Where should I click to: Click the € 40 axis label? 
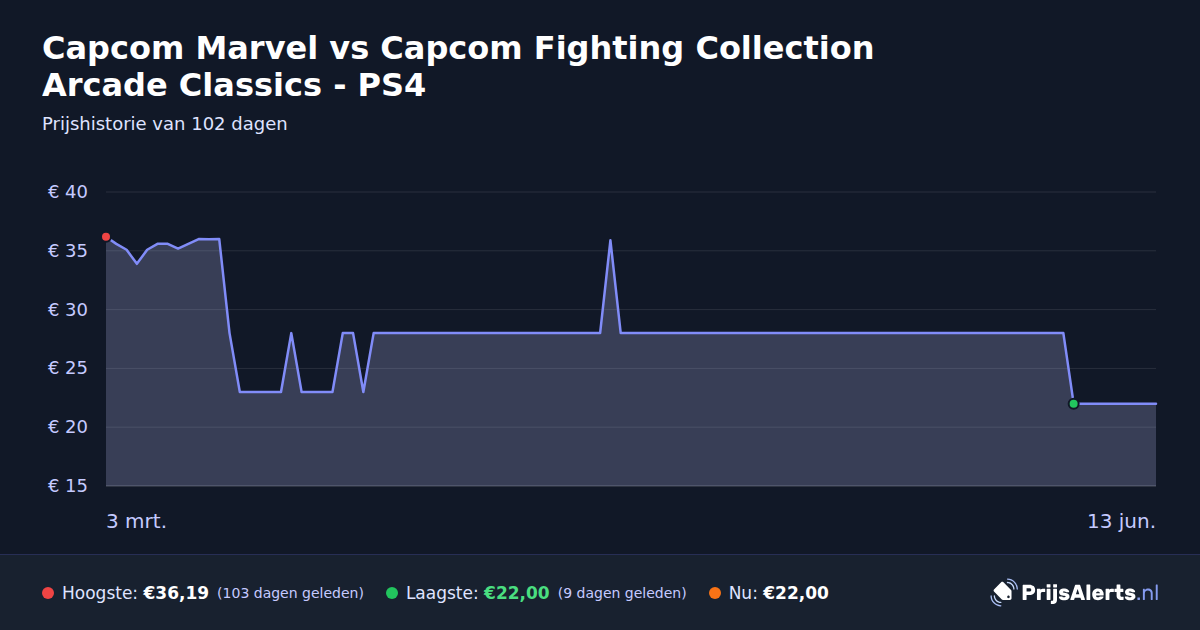(x=68, y=192)
